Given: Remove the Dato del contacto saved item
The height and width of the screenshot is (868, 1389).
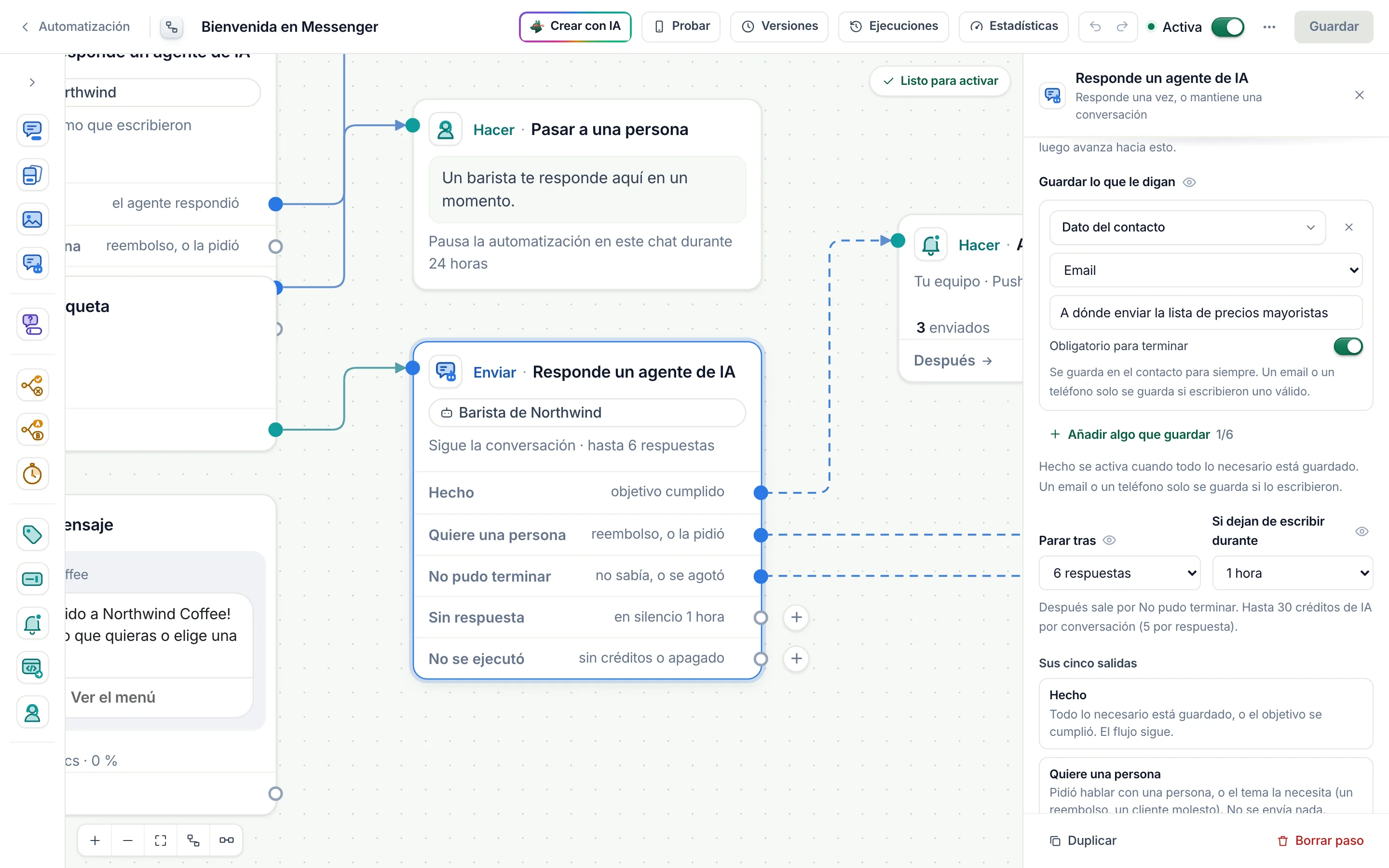Looking at the screenshot, I should click(x=1349, y=227).
